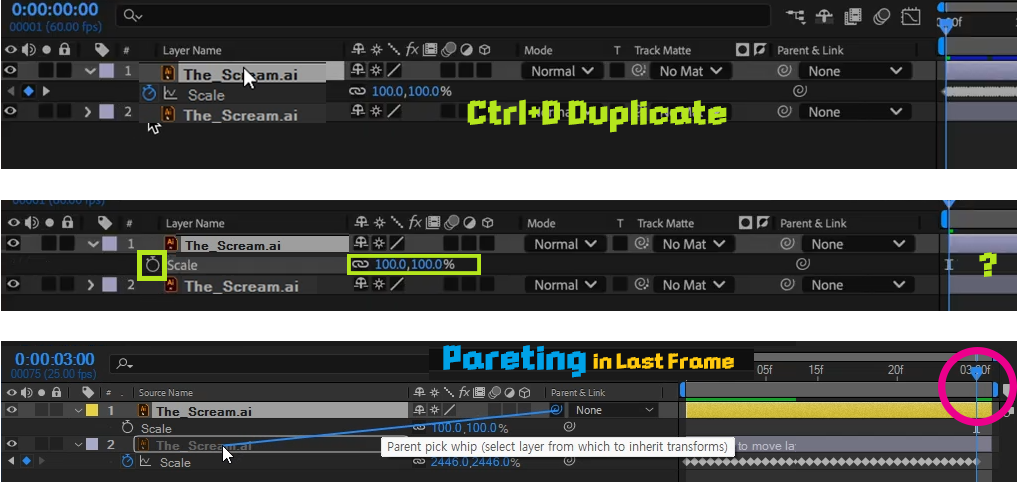
Task: Click add/remove keyframe diamond in top timeline
Action: point(28,91)
